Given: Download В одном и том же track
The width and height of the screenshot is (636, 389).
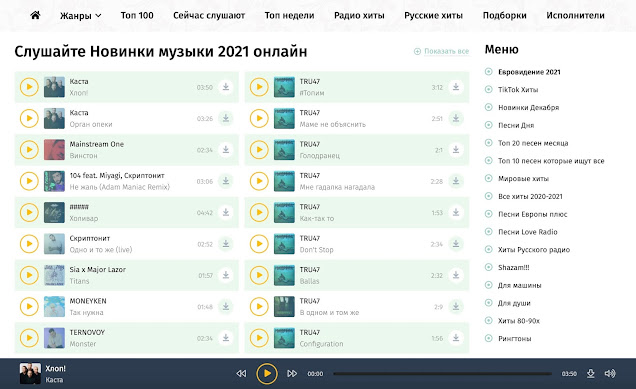Looking at the screenshot, I should [456, 306].
